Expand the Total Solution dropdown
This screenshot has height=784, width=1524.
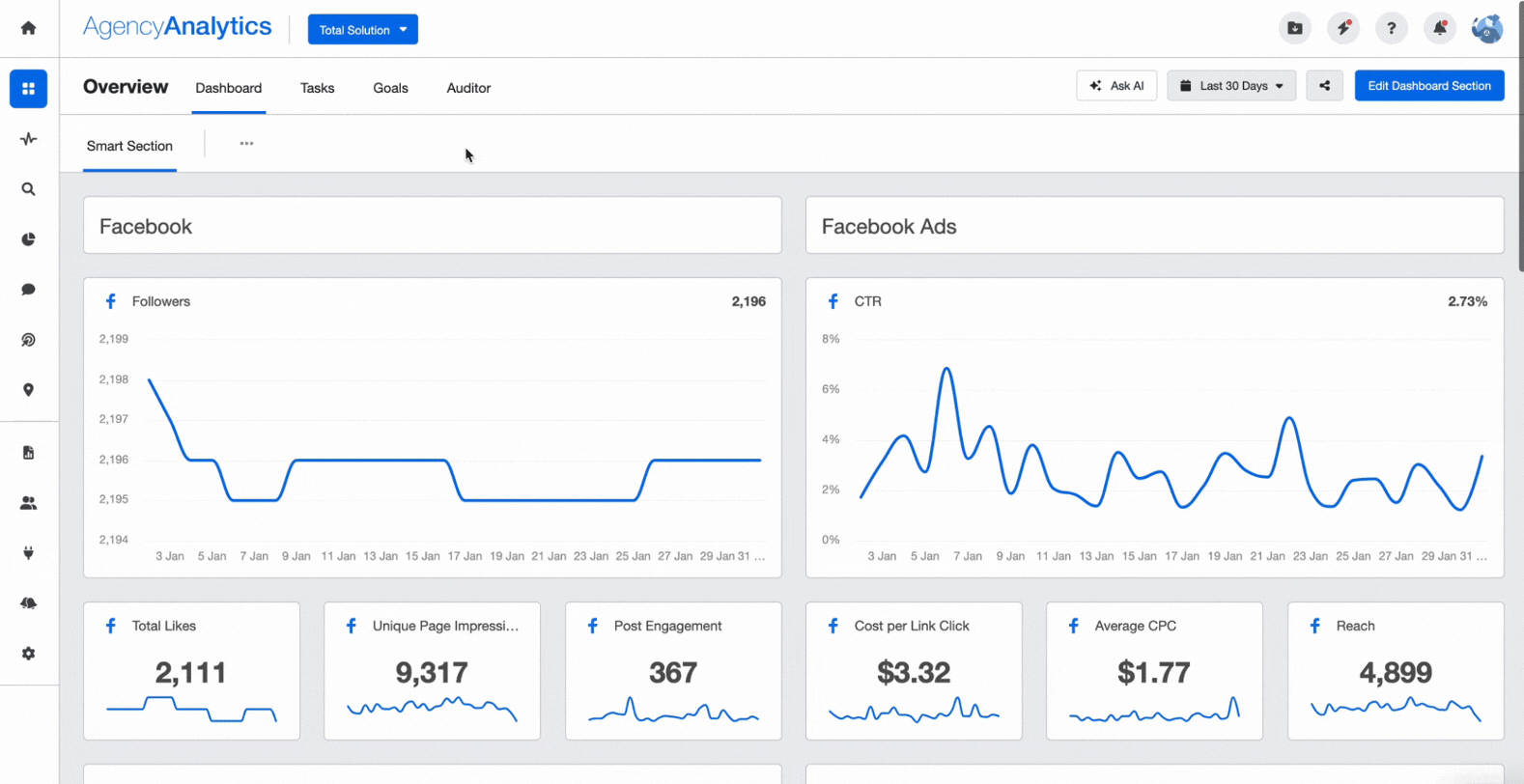[362, 30]
